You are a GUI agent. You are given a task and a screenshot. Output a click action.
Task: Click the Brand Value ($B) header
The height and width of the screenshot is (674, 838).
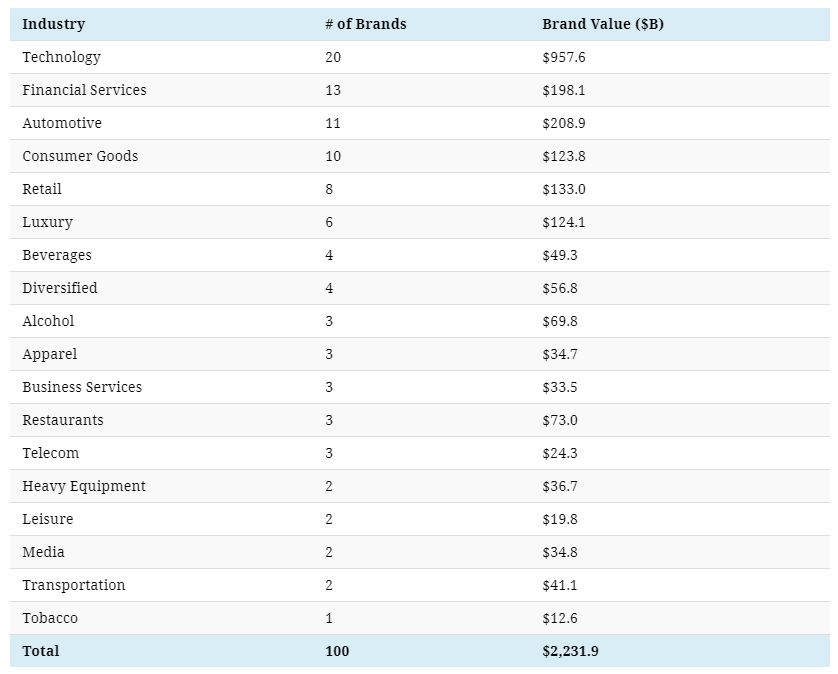(602, 24)
